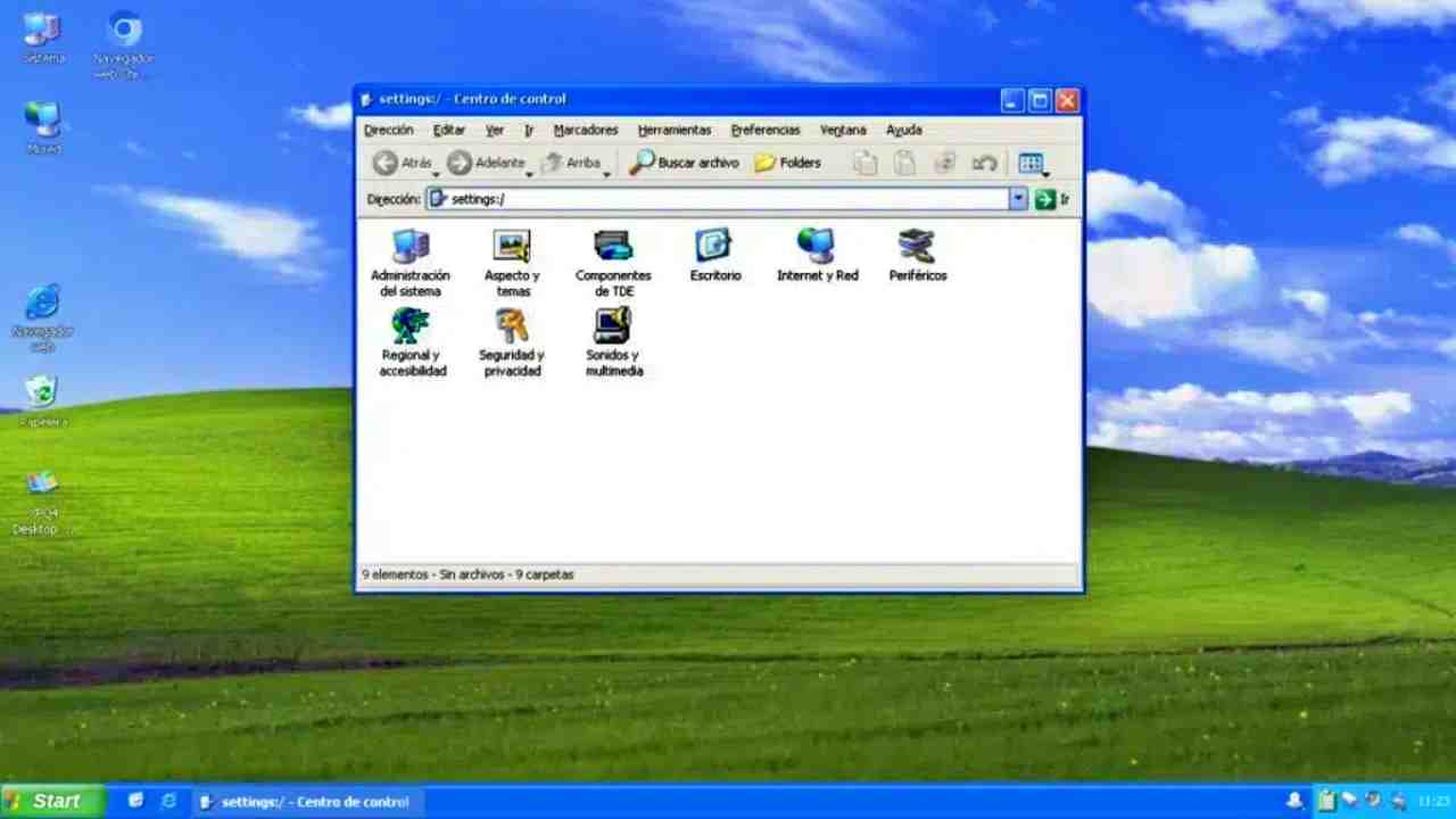Open the view mode dropdown arrow
The width and height of the screenshot is (1456, 819).
coord(1046,175)
